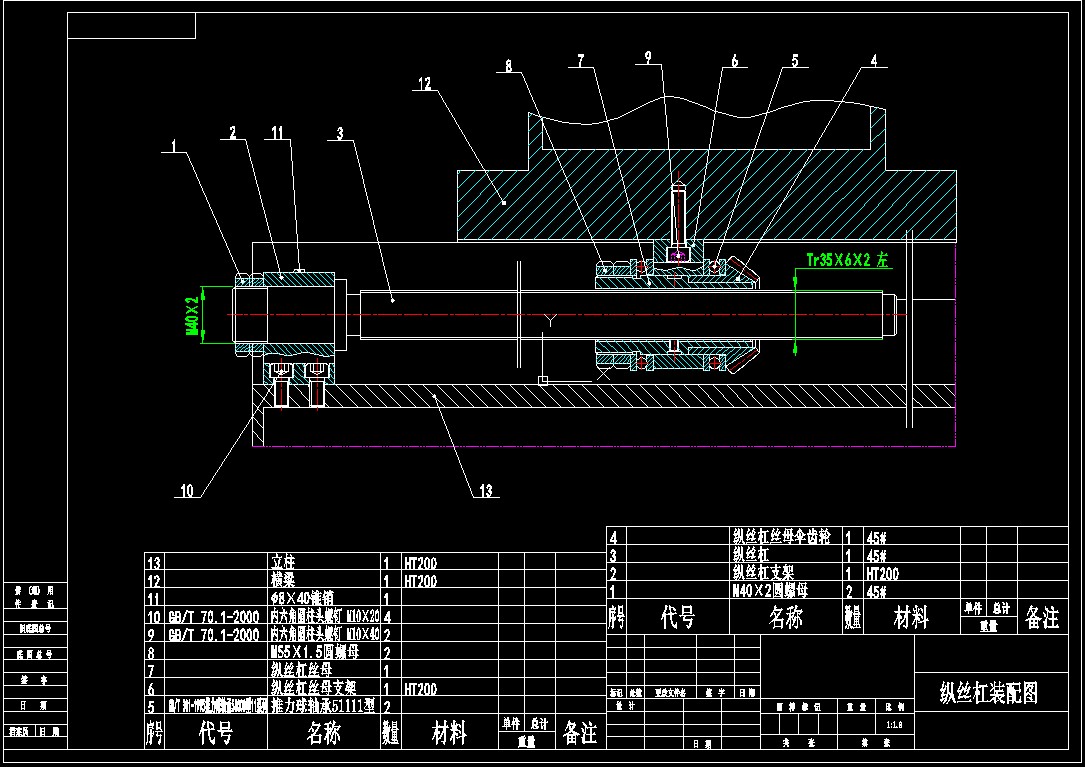Click balloon callout number 8 on drawing
The height and width of the screenshot is (767, 1085).
click(509, 66)
